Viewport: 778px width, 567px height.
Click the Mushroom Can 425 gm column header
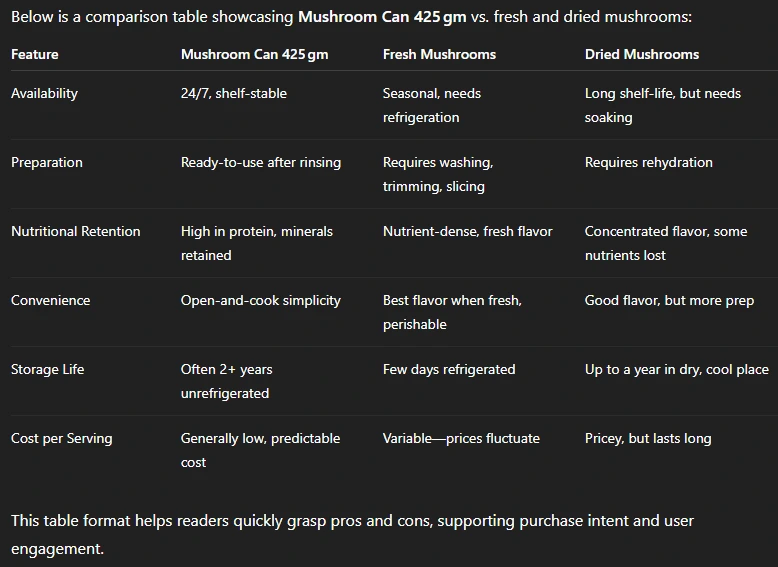pyautogui.click(x=254, y=54)
